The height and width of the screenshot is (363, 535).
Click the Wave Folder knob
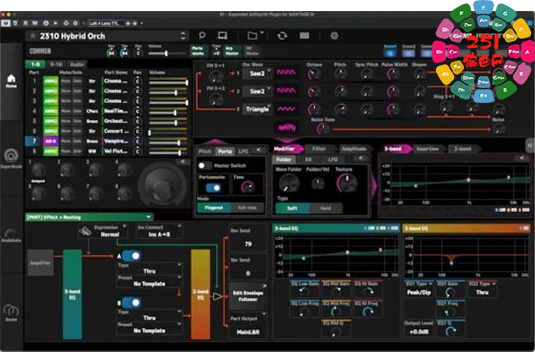coord(289,183)
